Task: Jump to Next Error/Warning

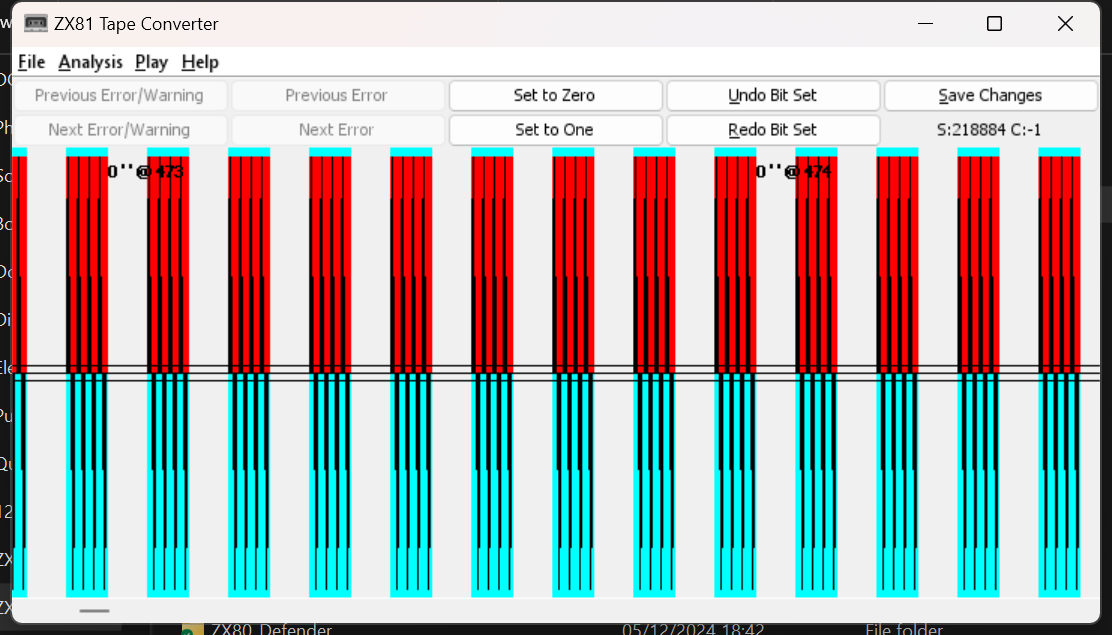Action: pyautogui.click(x=119, y=130)
